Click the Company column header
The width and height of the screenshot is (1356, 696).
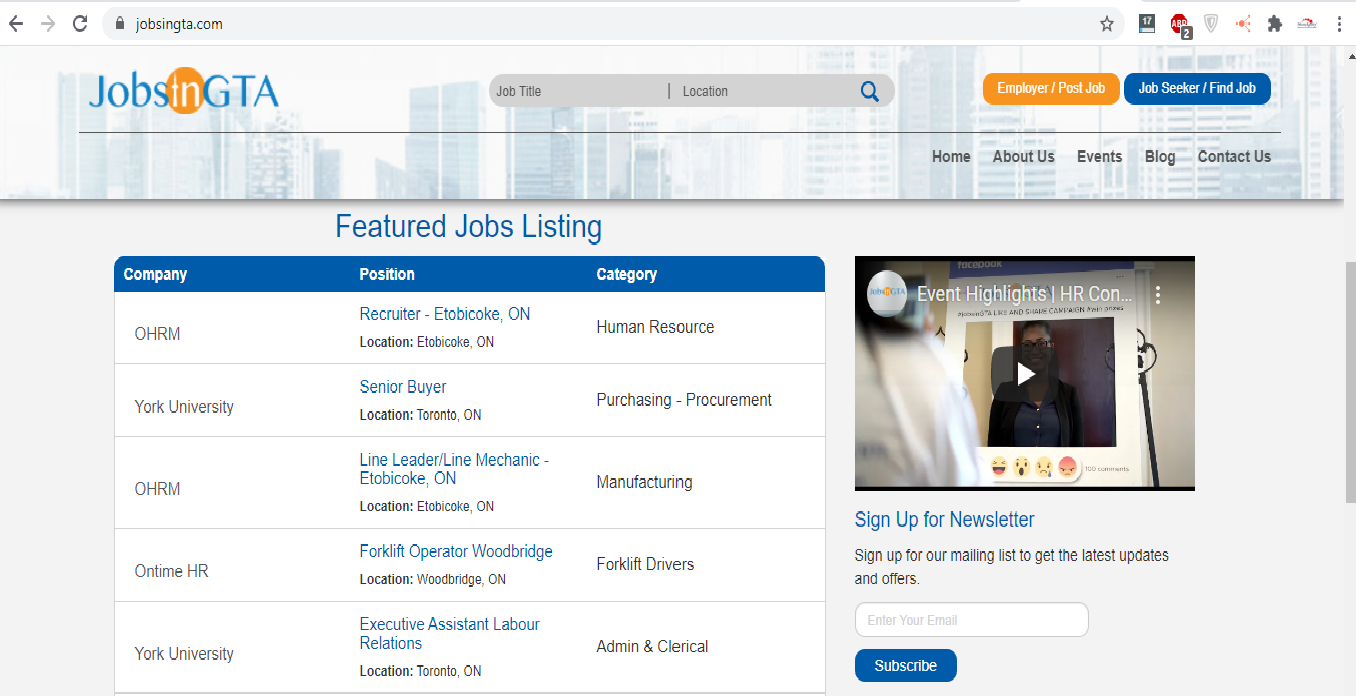point(155,274)
